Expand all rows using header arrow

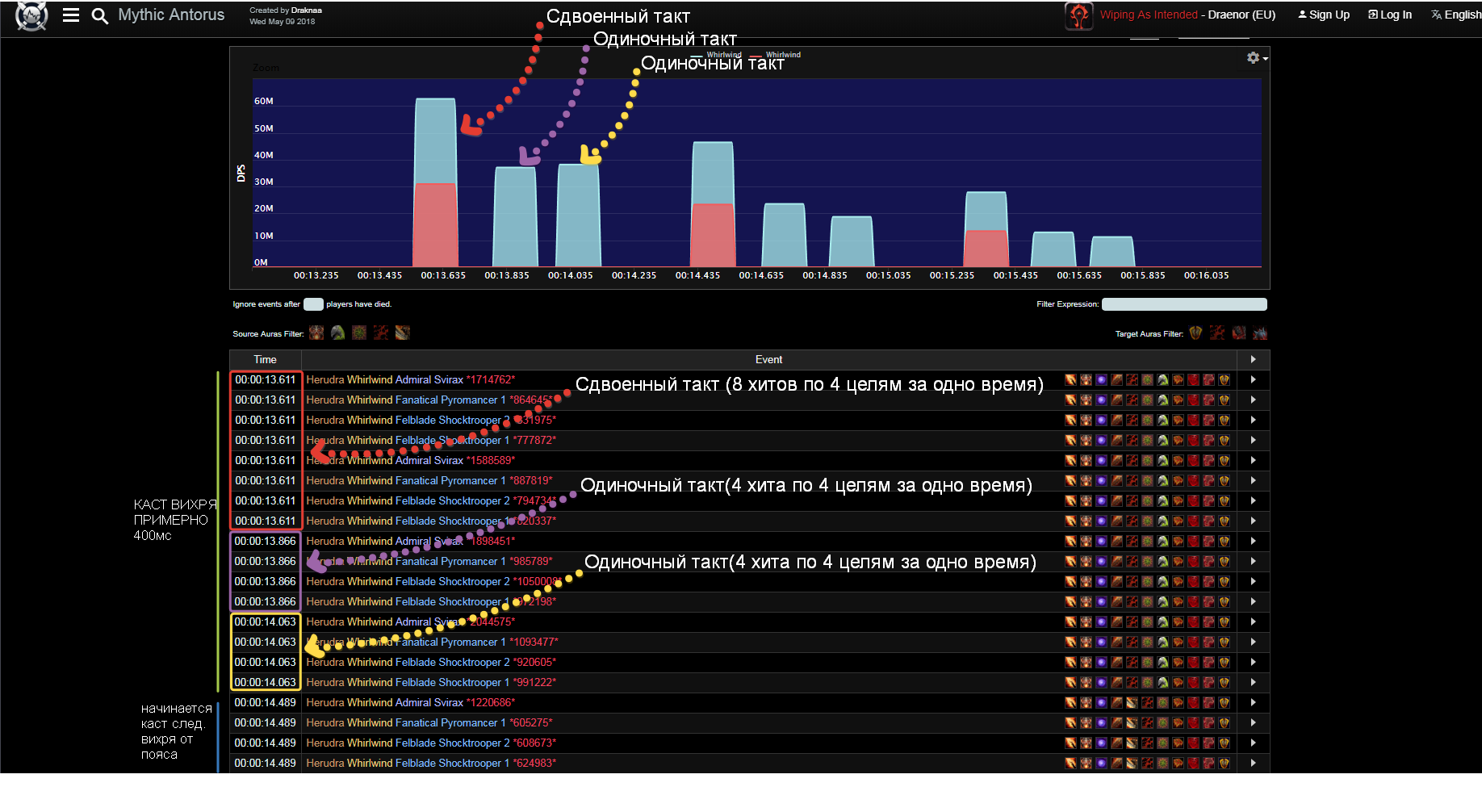[1253, 359]
